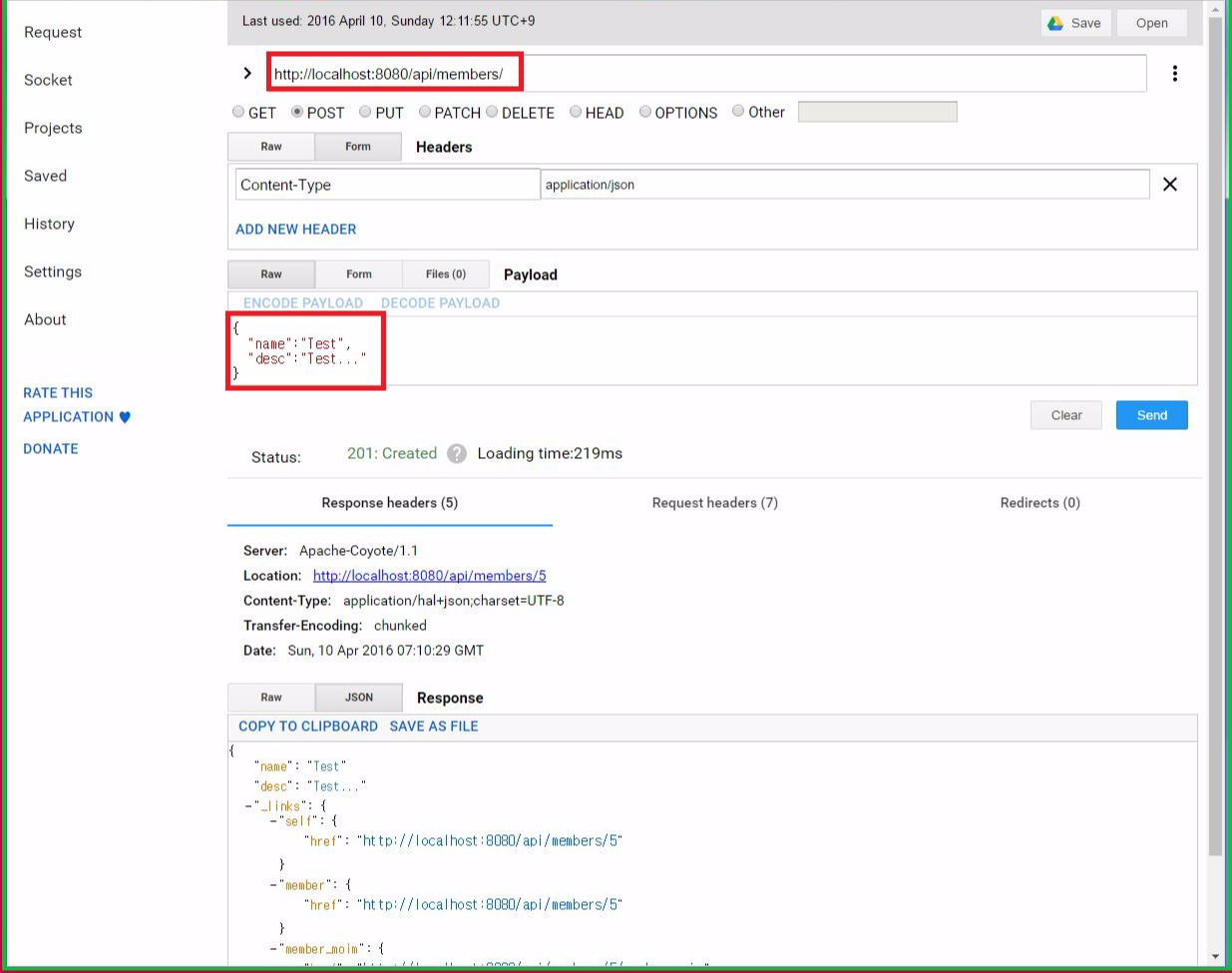Select the HEAD method
Image resolution: width=1232 pixels, height=973 pixels.
(x=576, y=112)
